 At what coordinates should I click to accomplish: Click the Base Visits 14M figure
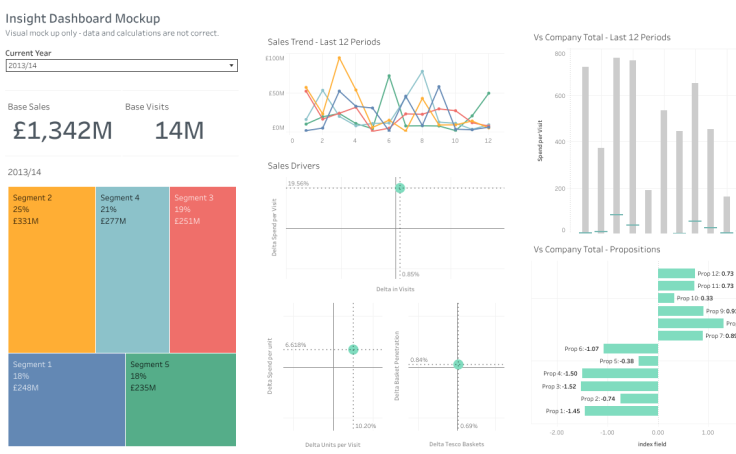pos(179,130)
